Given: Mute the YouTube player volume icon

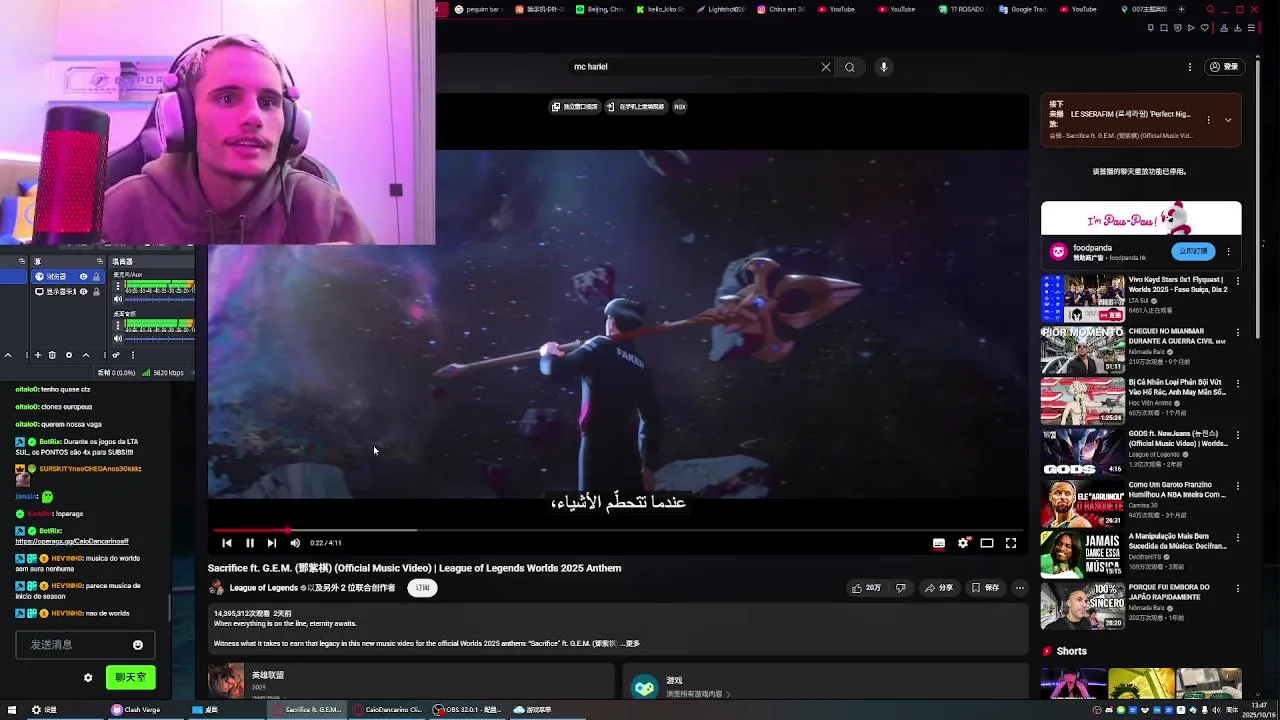Looking at the screenshot, I should [x=295, y=543].
